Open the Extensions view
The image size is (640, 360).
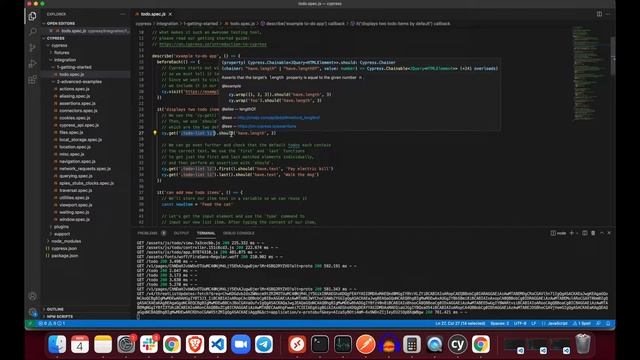pos(32,80)
